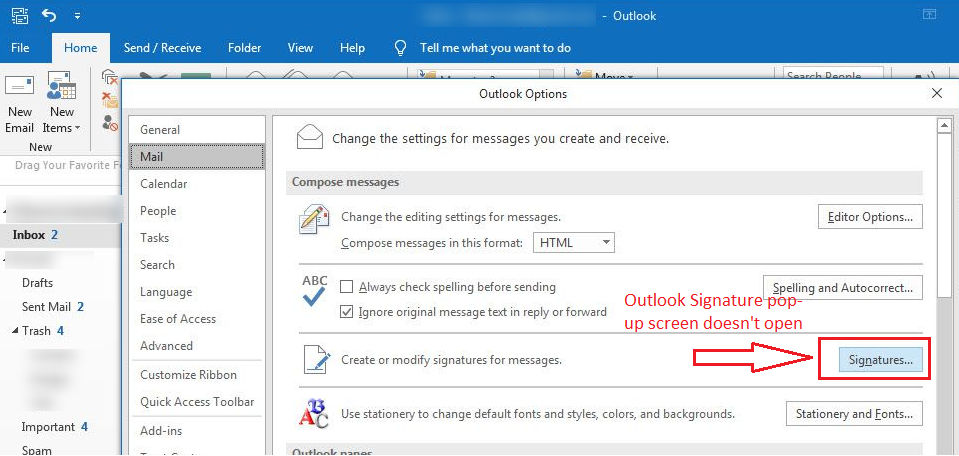
Task: Open Editor Options... button
Action: tap(870, 216)
